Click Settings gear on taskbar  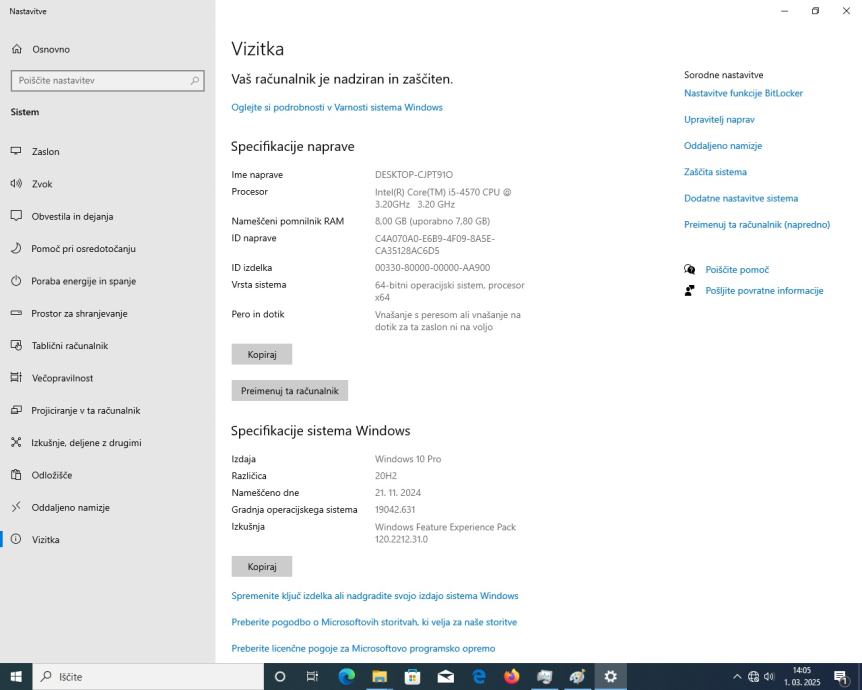point(610,676)
